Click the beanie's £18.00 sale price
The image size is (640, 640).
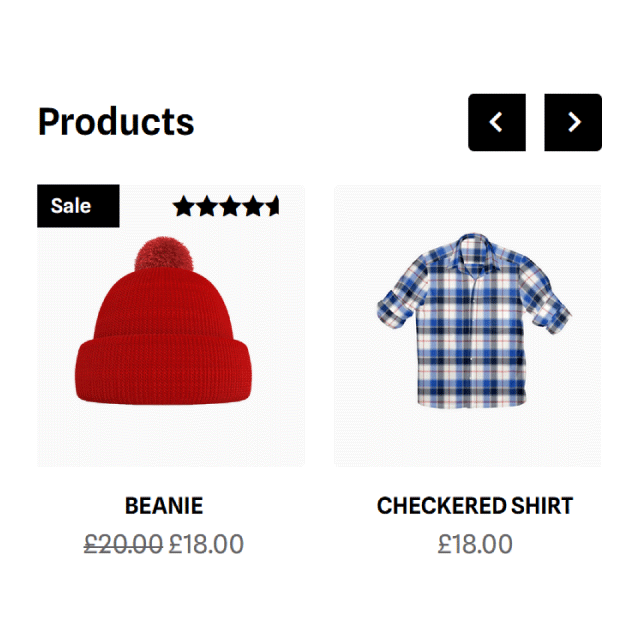206,544
